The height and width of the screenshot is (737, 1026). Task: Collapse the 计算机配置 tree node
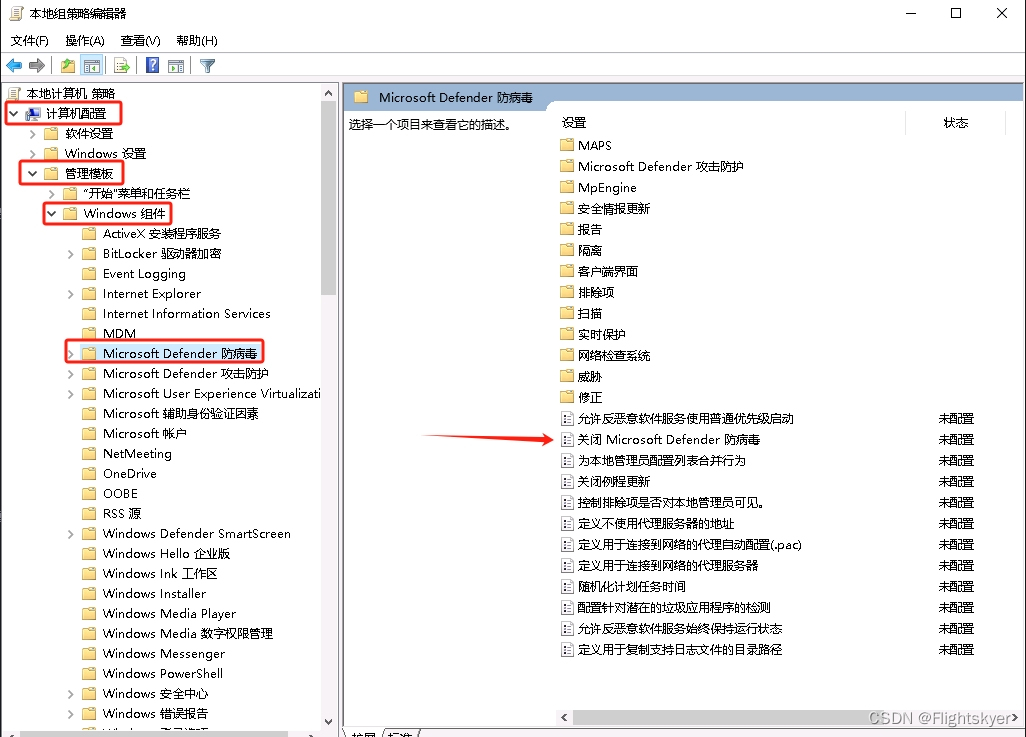click(x=13, y=114)
